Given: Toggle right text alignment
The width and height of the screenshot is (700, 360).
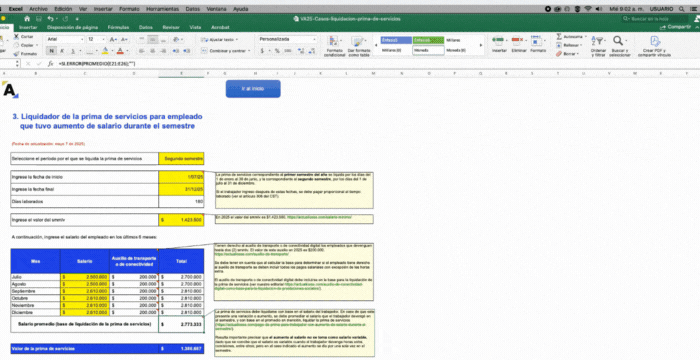Looking at the screenshot, I should pyautogui.click(x=163, y=51).
